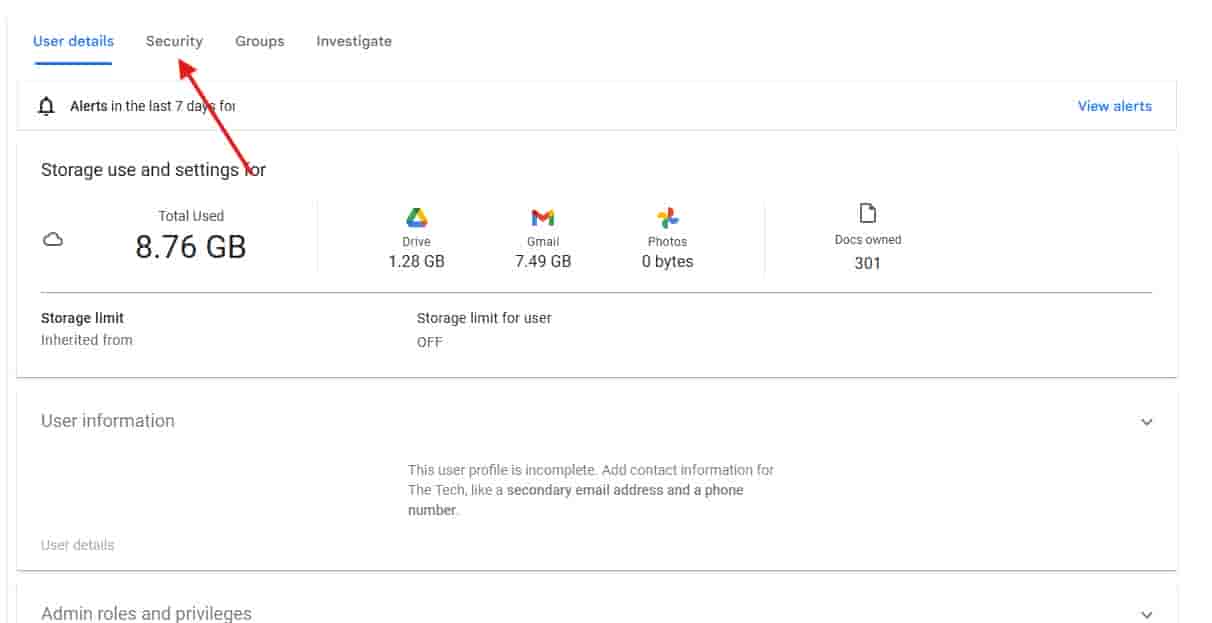The width and height of the screenshot is (1212, 623).
Task: Open the User details tab
Action: point(73,41)
